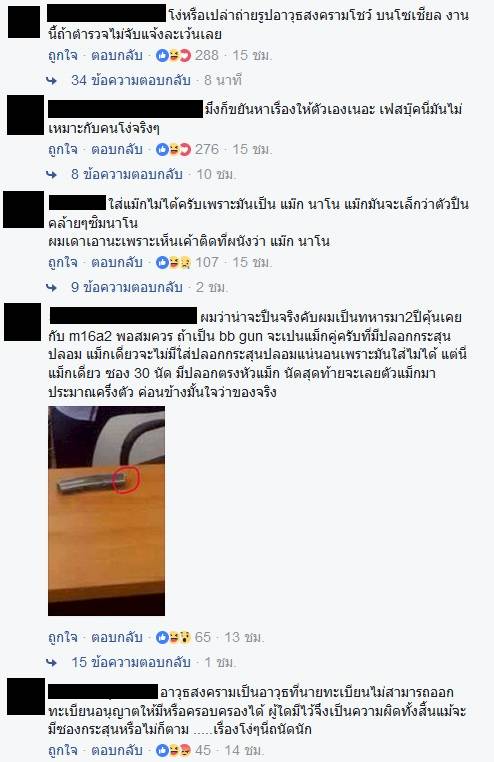
Task: Expand the 34 ข้อความตอบกลับ replies thread
Action: (x=131, y=80)
